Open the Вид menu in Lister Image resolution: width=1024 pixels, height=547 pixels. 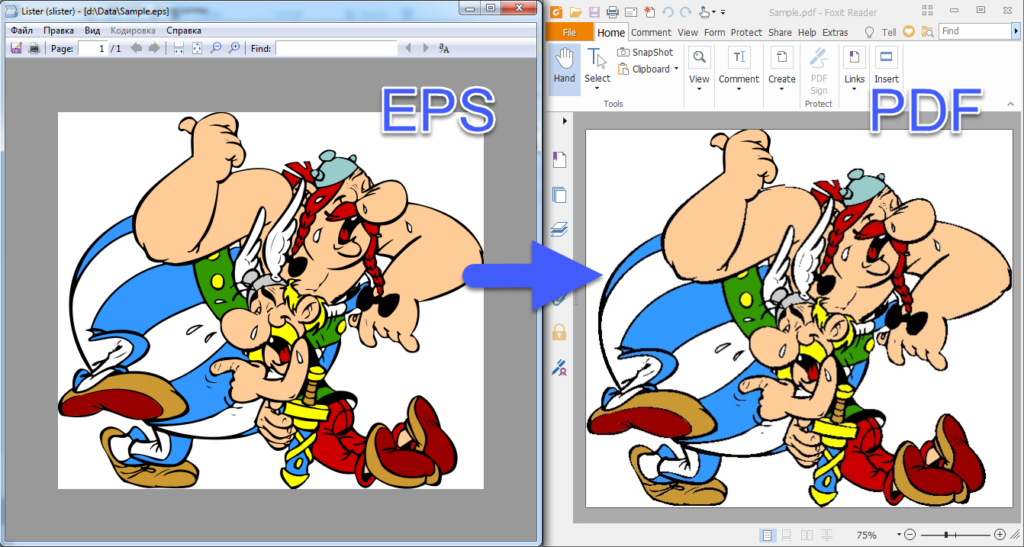(x=92, y=31)
